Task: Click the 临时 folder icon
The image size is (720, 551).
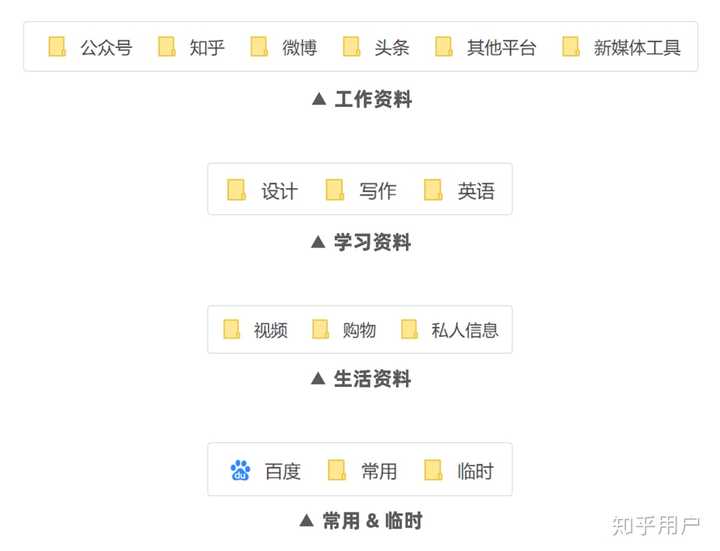Action: click(433, 471)
